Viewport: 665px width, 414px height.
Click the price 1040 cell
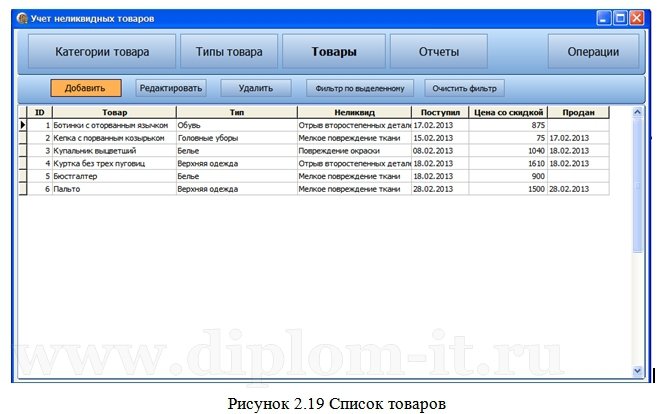coord(508,151)
